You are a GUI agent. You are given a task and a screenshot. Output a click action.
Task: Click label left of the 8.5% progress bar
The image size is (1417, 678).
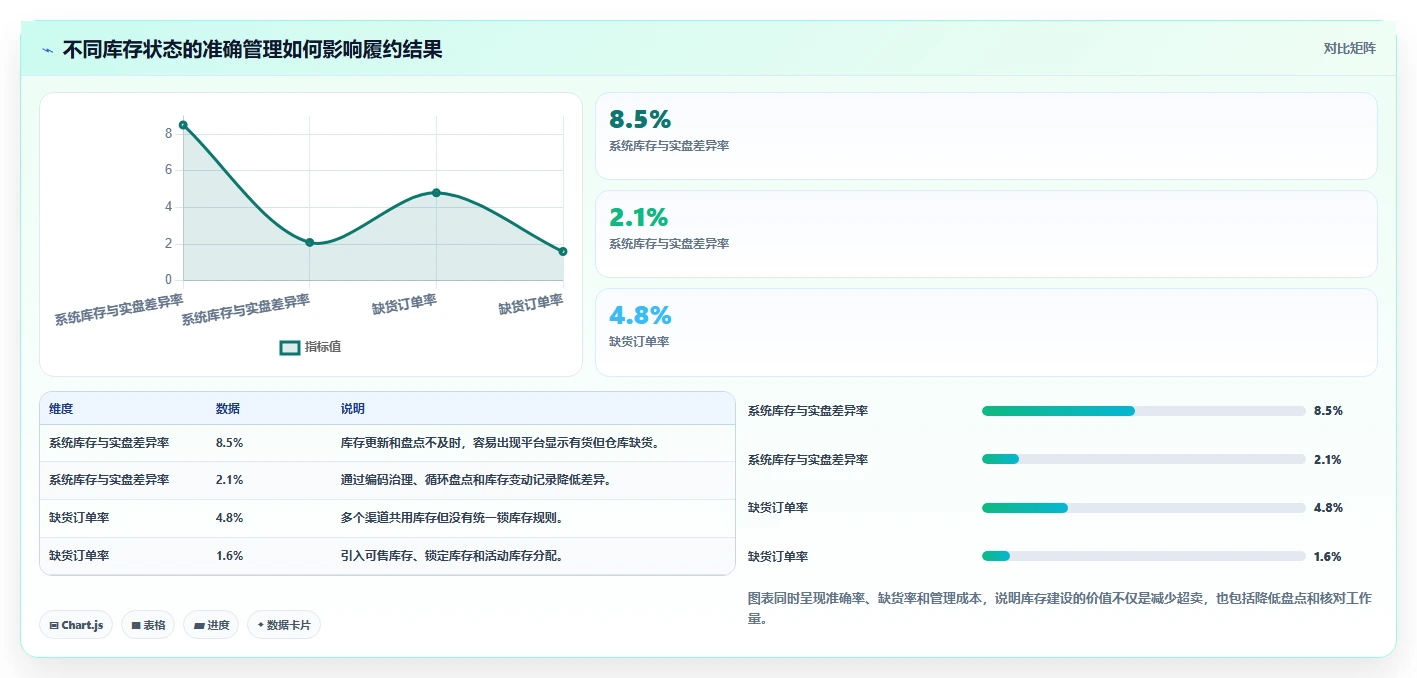coord(808,411)
